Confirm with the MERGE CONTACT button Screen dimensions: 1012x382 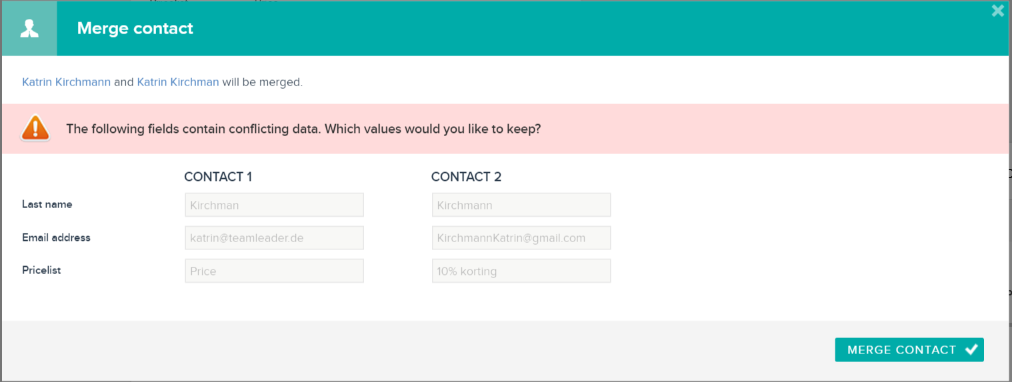click(x=909, y=350)
